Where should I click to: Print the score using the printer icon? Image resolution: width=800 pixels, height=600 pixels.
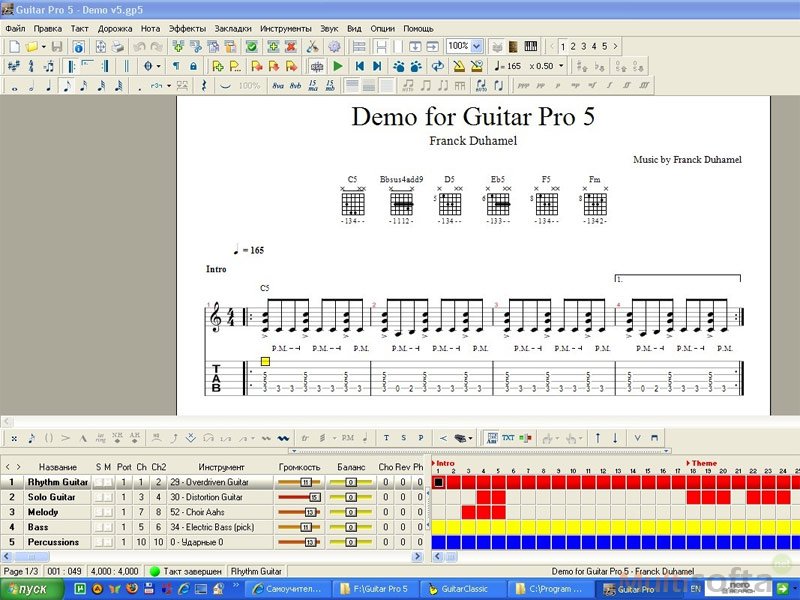pyautogui.click(x=118, y=47)
